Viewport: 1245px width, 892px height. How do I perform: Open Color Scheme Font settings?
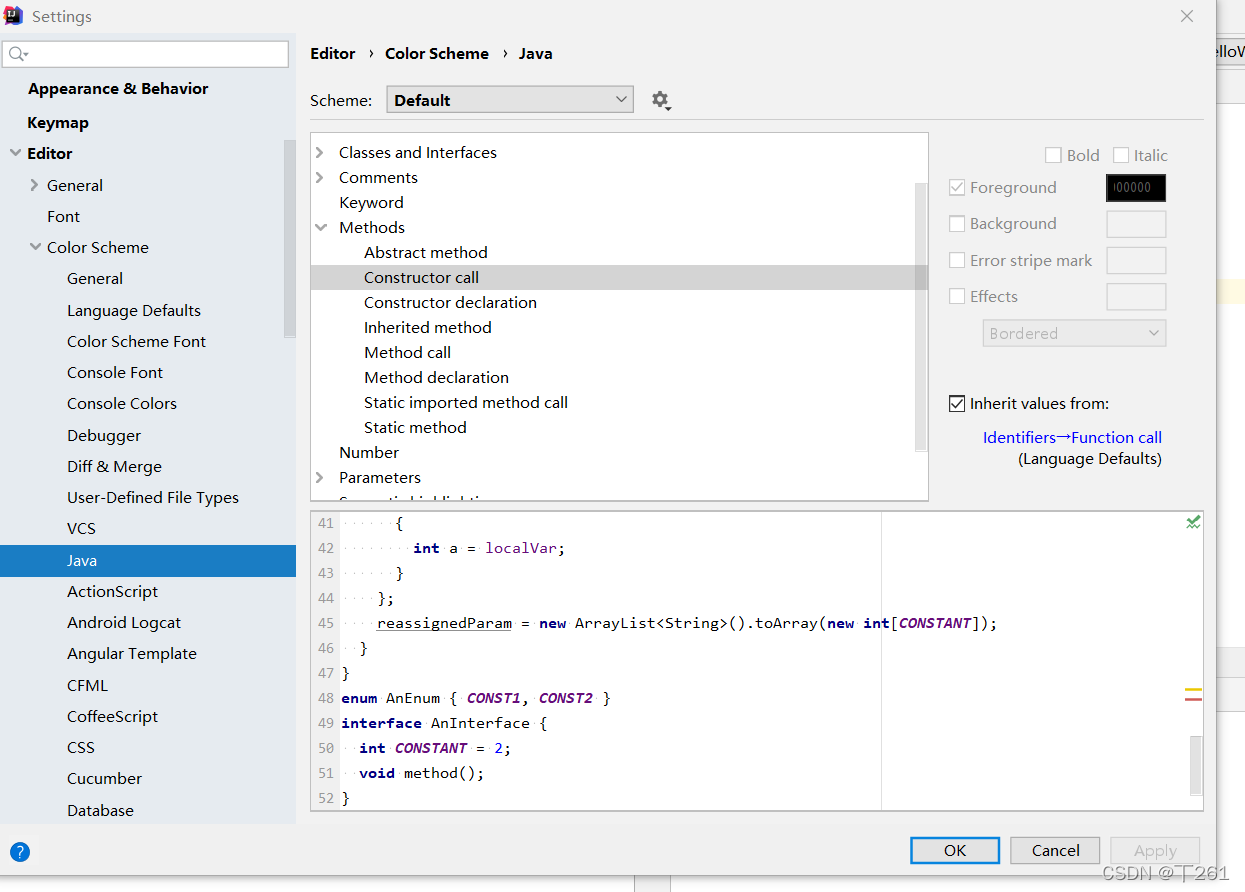tap(136, 341)
